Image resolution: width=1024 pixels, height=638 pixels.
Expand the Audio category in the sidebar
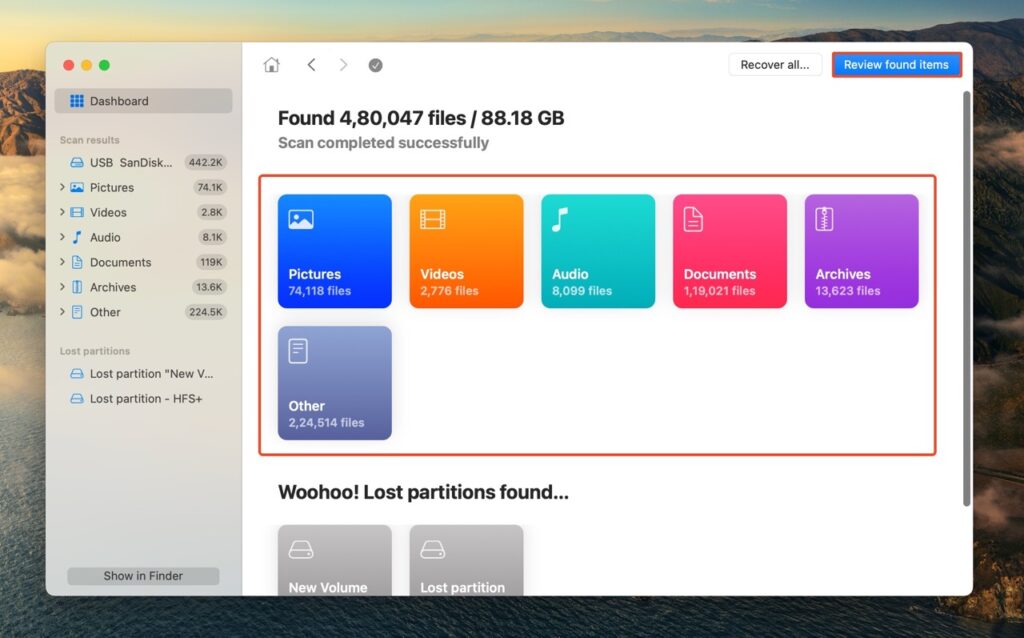[x=64, y=237]
